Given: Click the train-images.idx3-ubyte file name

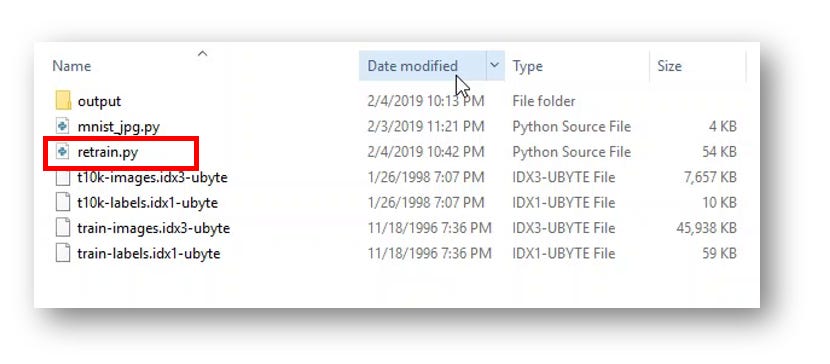Looking at the screenshot, I should (154, 229).
